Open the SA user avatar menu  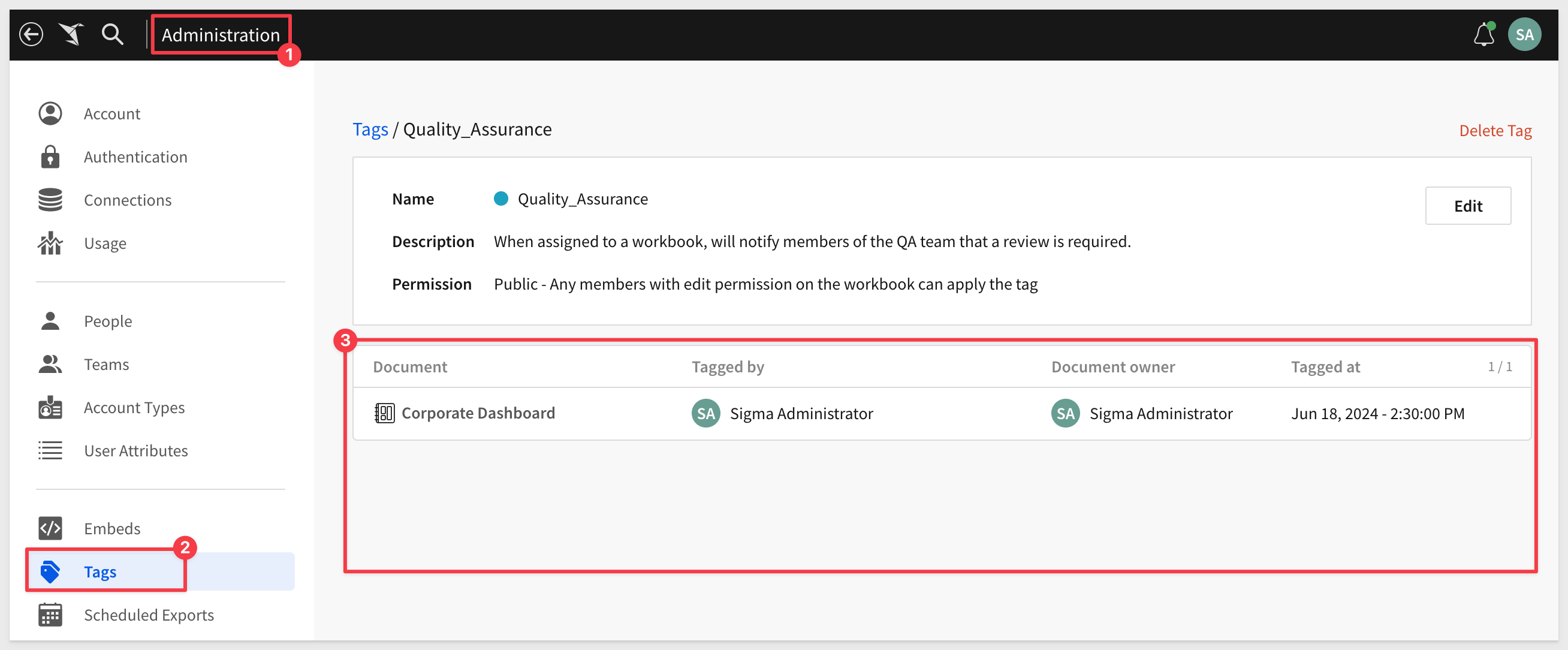click(1524, 34)
